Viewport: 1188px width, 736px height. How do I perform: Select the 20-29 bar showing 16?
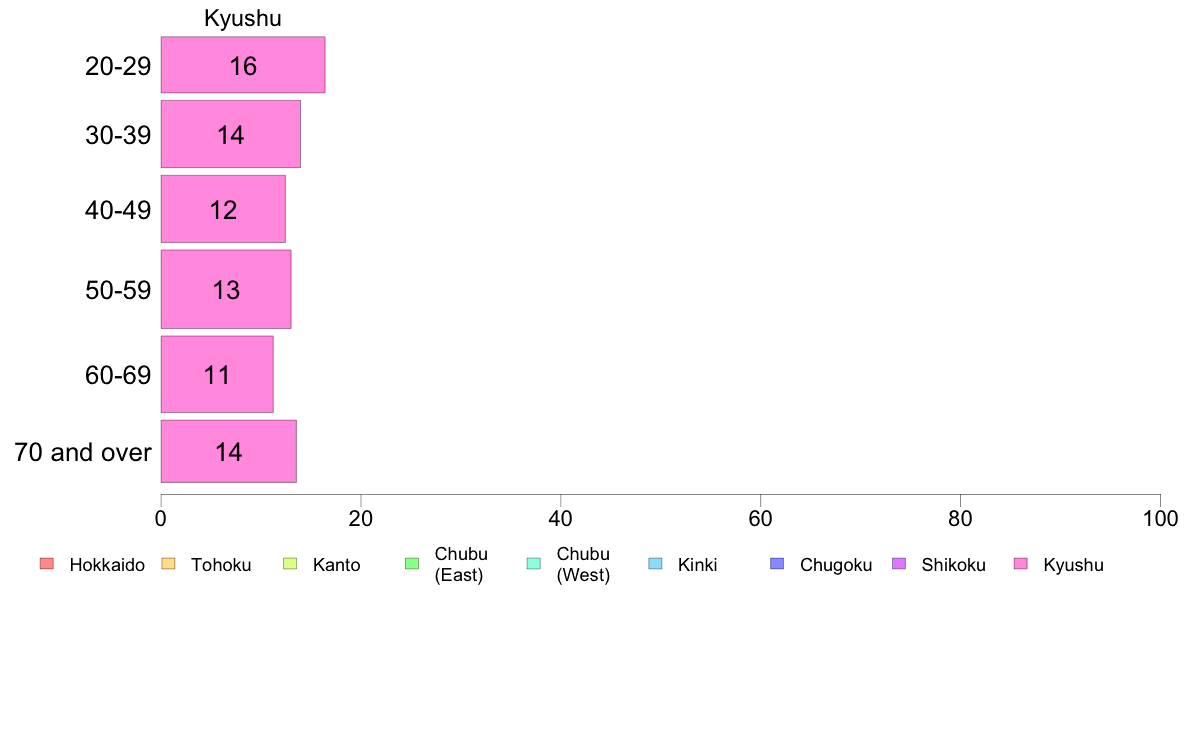tap(242, 65)
